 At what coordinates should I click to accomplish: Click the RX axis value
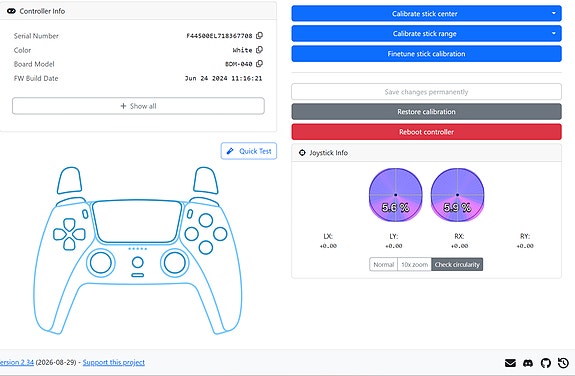click(x=459, y=246)
